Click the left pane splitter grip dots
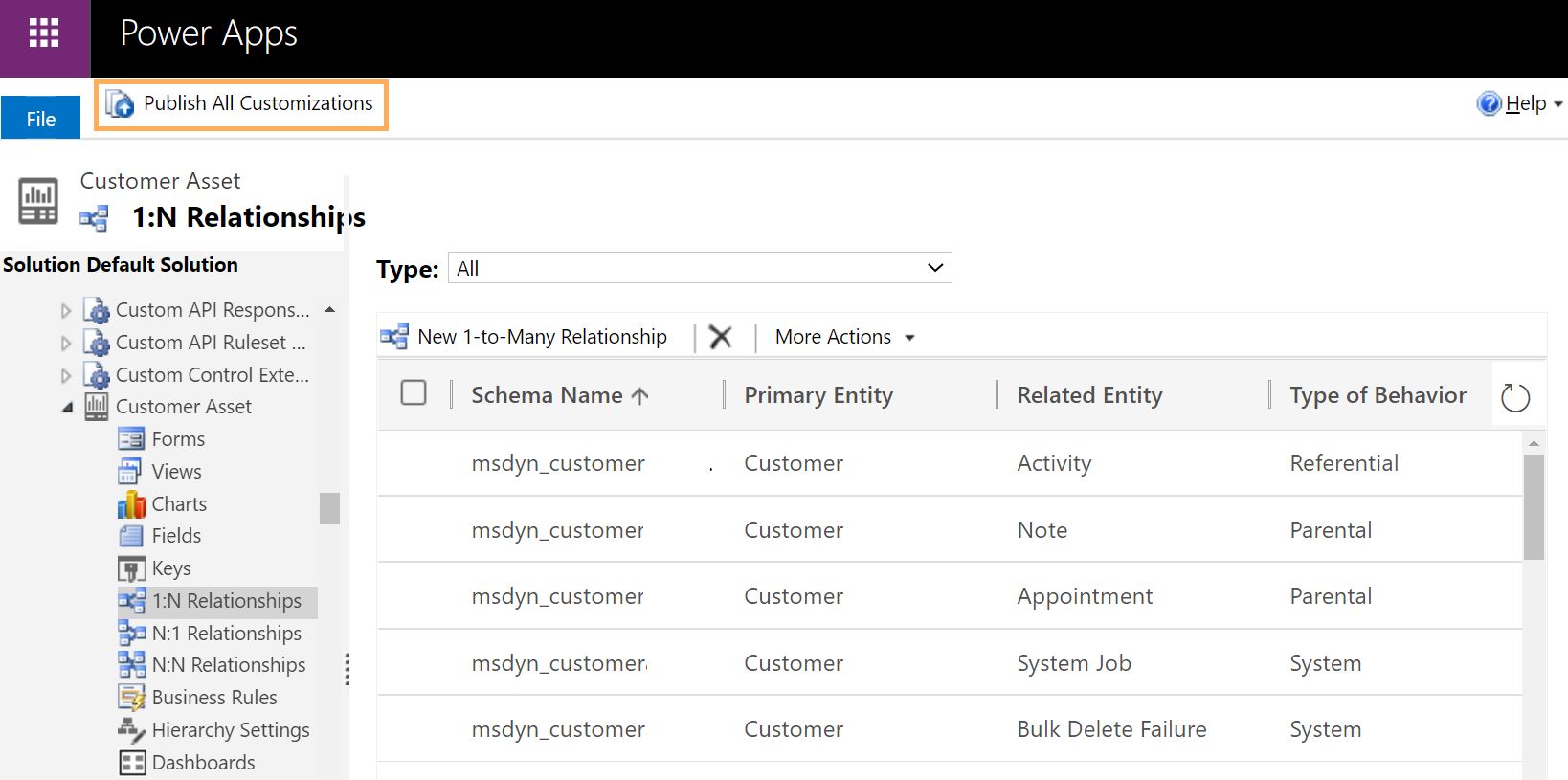 pyautogui.click(x=347, y=669)
